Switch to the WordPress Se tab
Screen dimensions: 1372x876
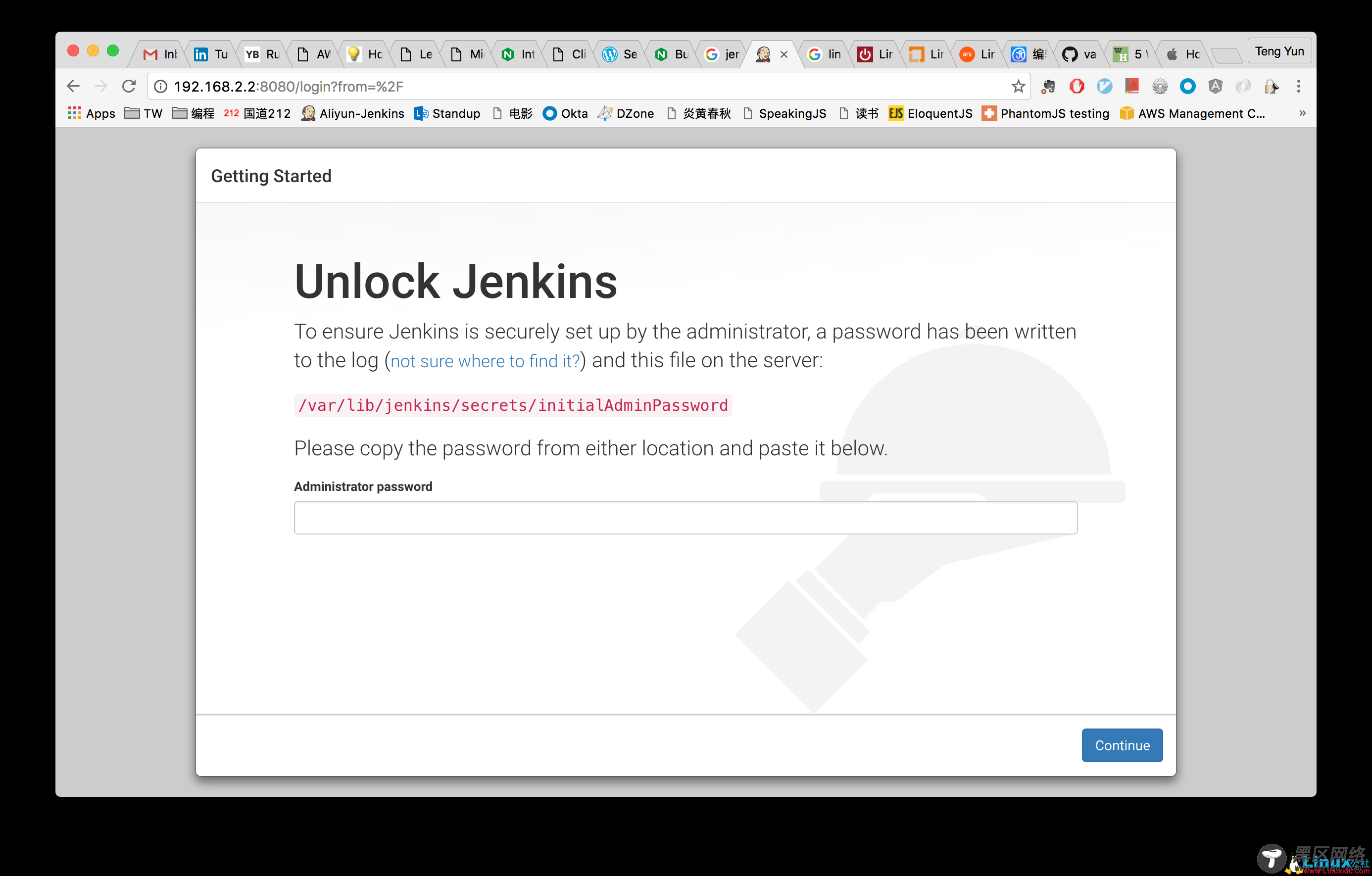point(620,54)
